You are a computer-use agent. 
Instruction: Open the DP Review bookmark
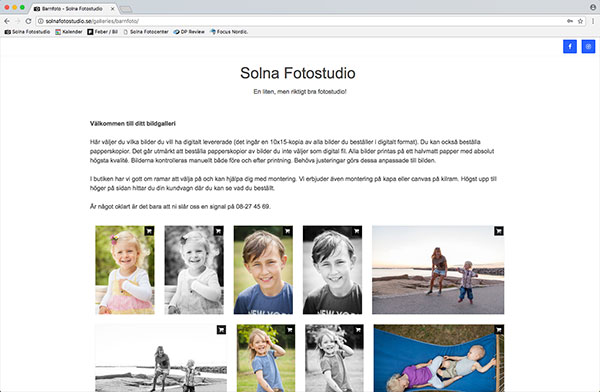189,32
